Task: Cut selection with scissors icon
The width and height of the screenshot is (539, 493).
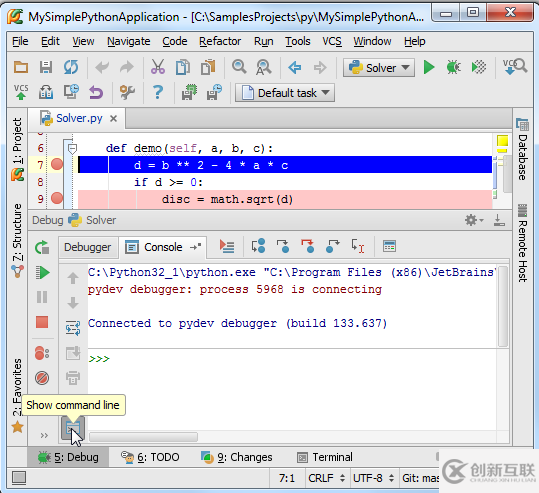Action: pos(158,67)
